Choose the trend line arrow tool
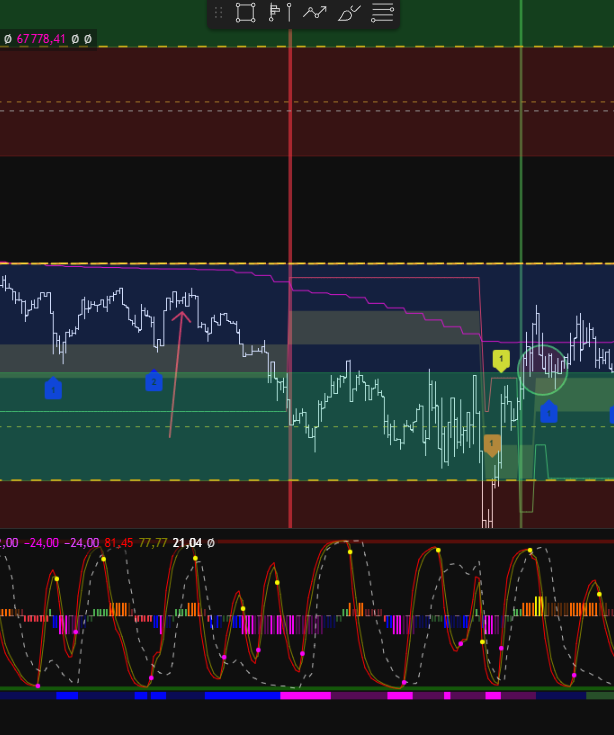614x735 pixels. 315,13
